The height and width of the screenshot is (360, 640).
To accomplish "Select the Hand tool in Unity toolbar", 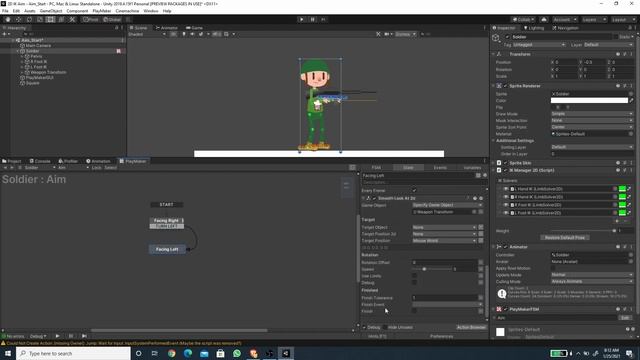I will pyautogui.click(x=8, y=19).
